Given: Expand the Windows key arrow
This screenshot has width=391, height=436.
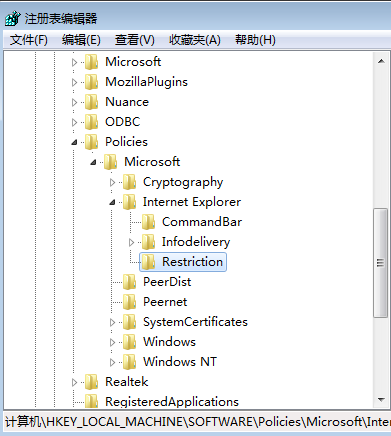Looking at the screenshot, I should click(x=112, y=342).
